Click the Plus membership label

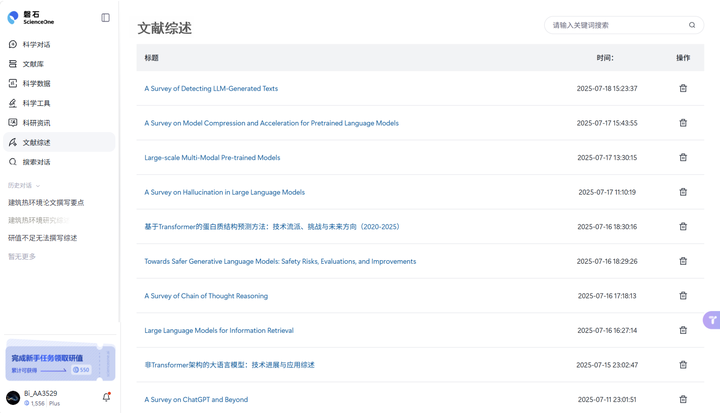click(x=54, y=403)
